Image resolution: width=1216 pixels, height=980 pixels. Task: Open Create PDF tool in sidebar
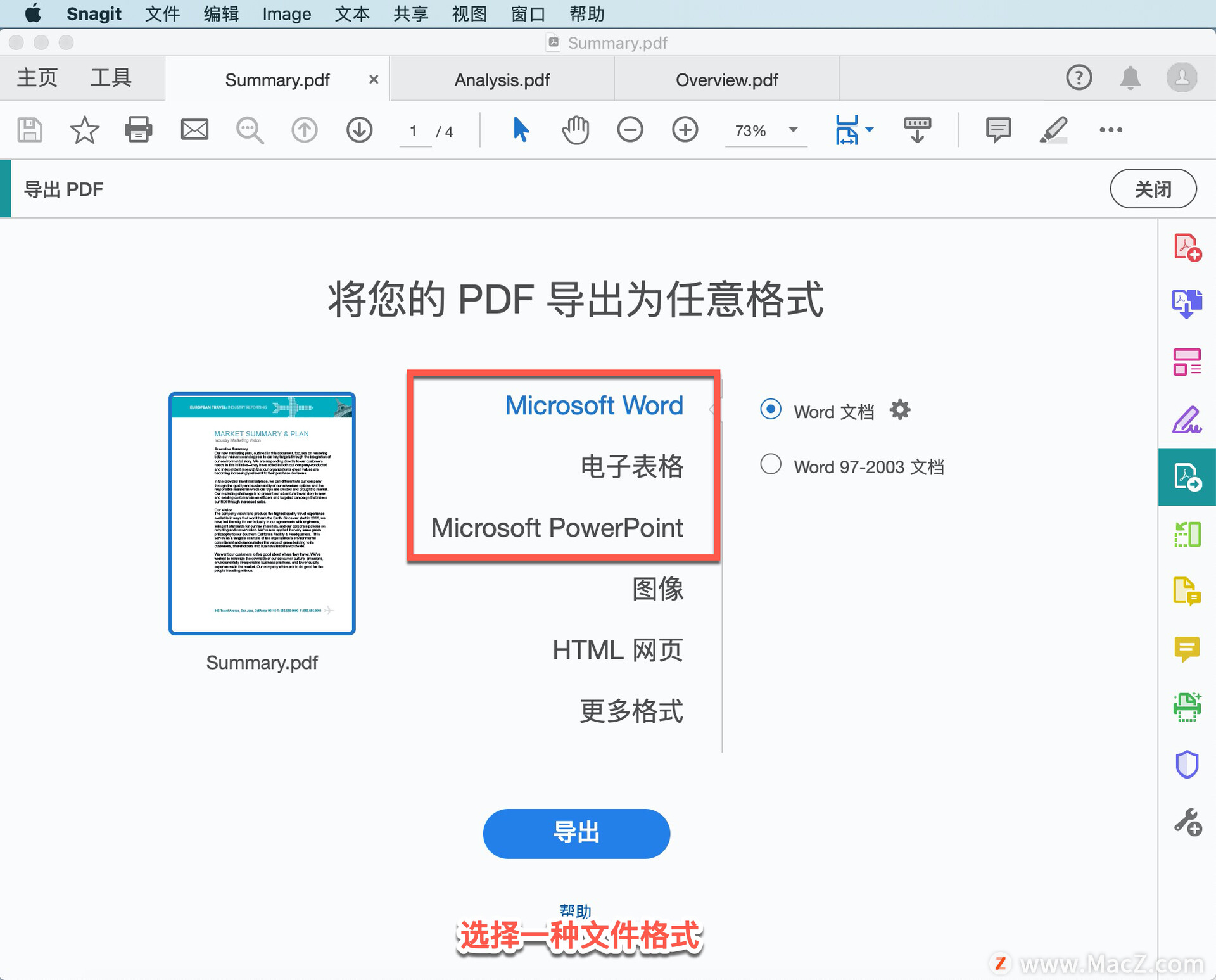point(1187,247)
